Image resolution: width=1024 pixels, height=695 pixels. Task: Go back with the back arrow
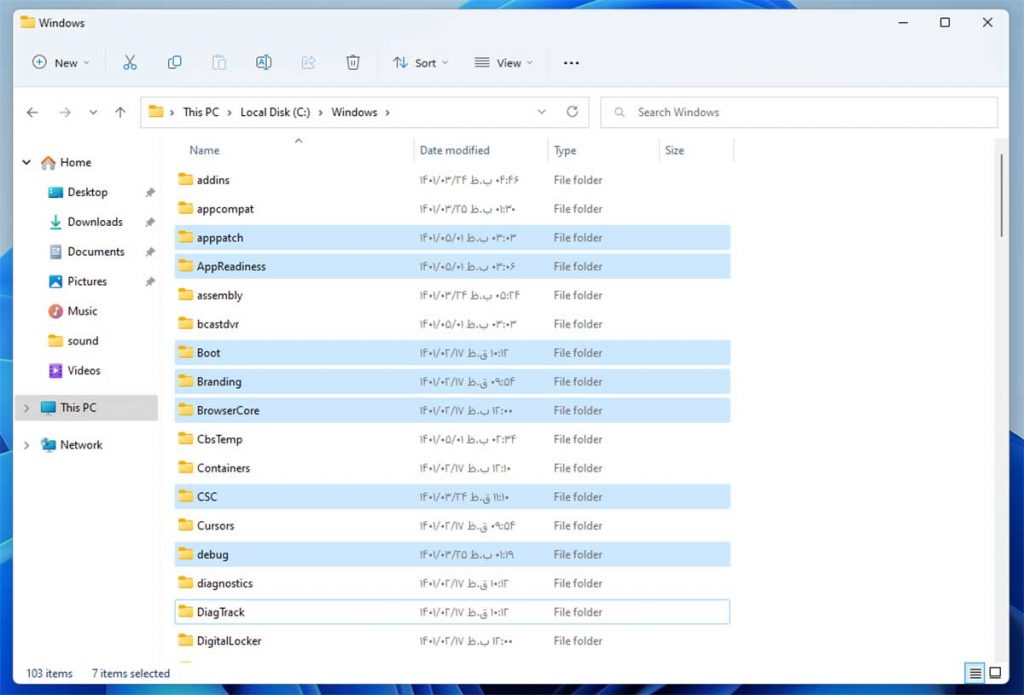pyautogui.click(x=33, y=112)
